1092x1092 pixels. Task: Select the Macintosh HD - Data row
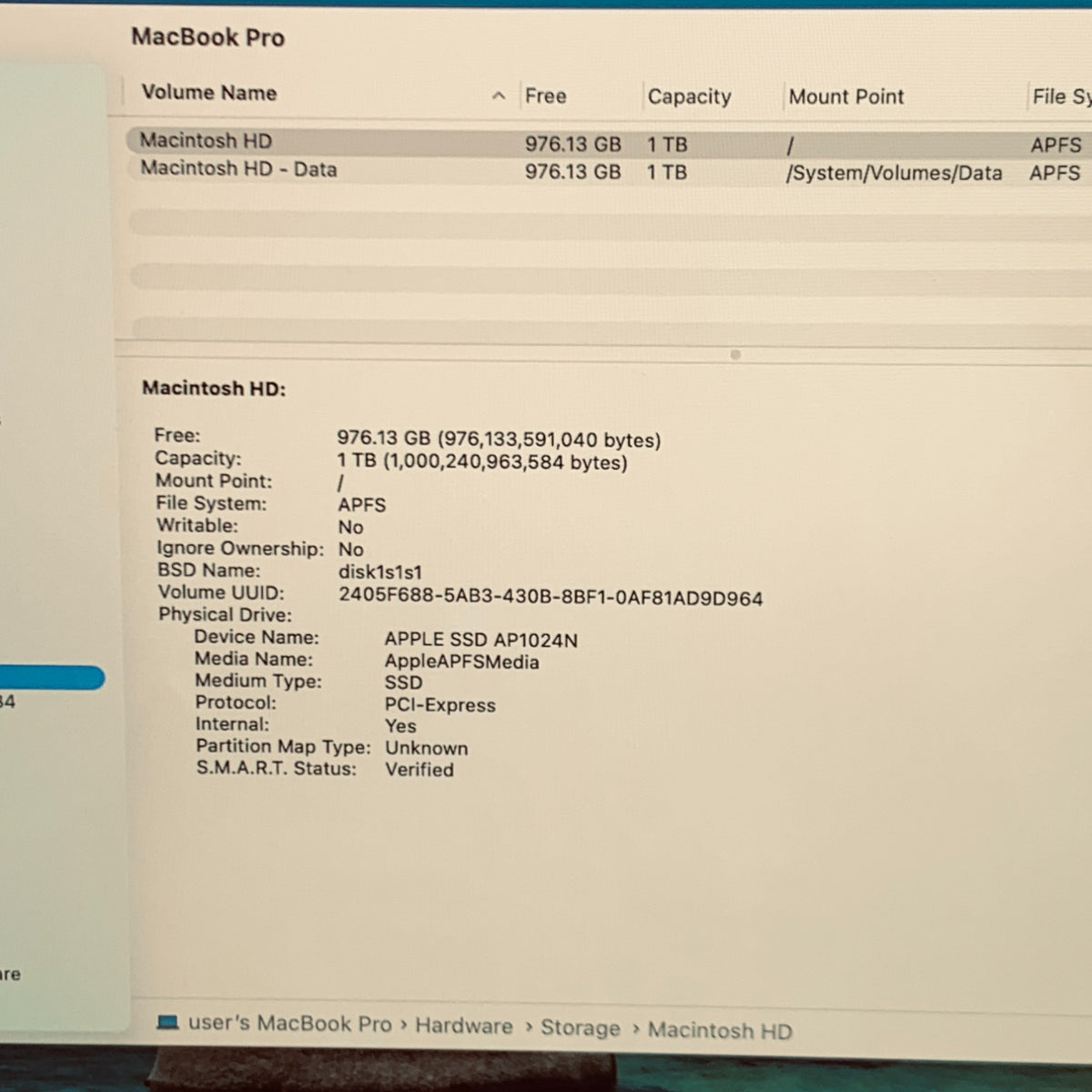click(608, 171)
